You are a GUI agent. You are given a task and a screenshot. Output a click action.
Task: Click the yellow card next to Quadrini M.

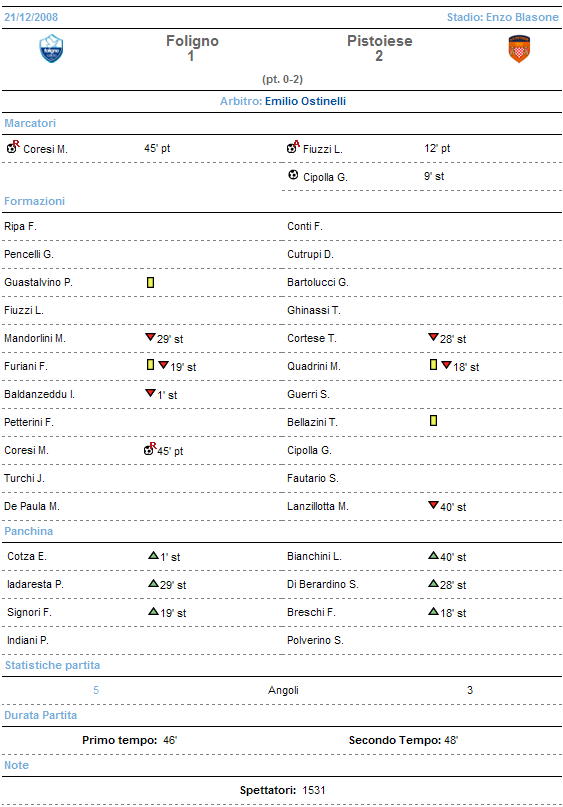(x=433, y=365)
